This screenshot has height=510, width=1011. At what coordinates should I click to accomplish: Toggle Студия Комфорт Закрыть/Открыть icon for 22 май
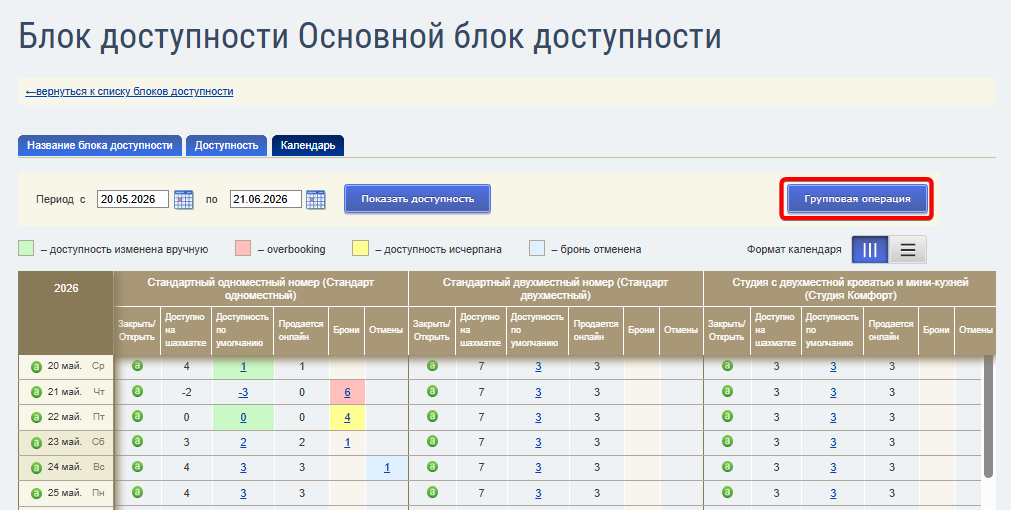point(727,416)
